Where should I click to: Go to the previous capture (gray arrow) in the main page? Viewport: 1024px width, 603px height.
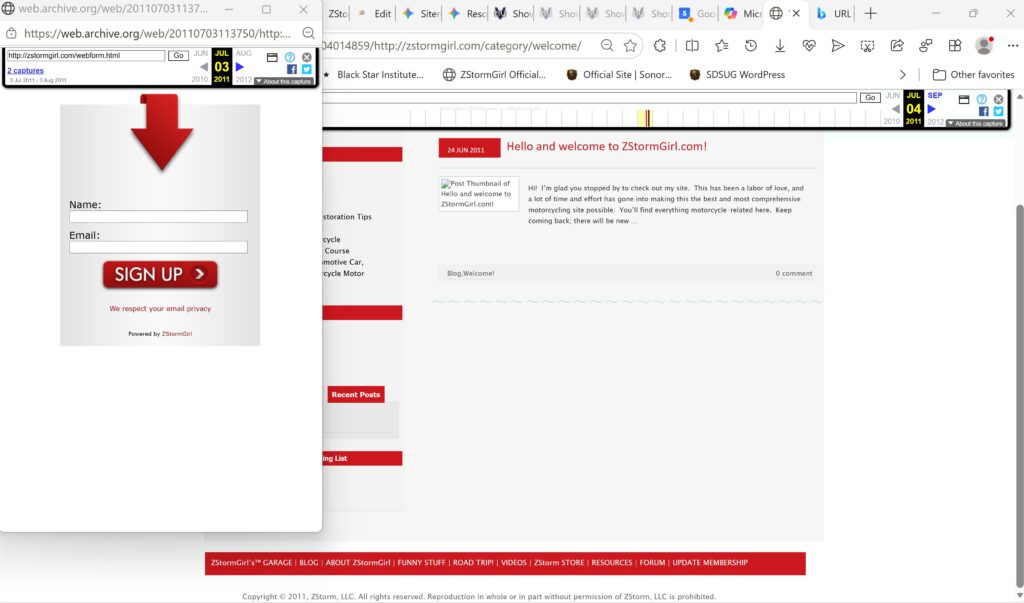[x=895, y=109]
